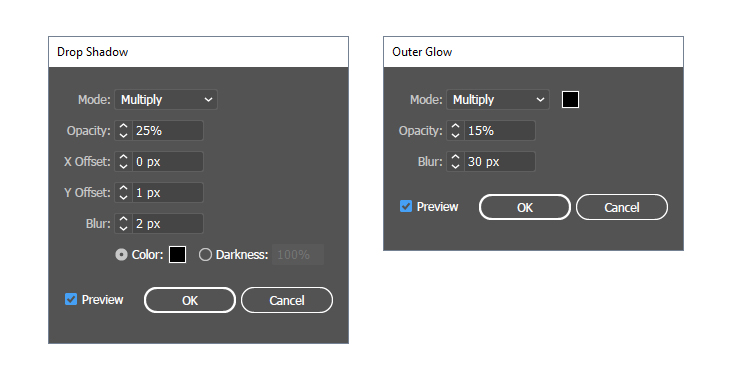Select the Darkness radio button
This screenshot has width=730, height=380.
[x=205, y=255]
